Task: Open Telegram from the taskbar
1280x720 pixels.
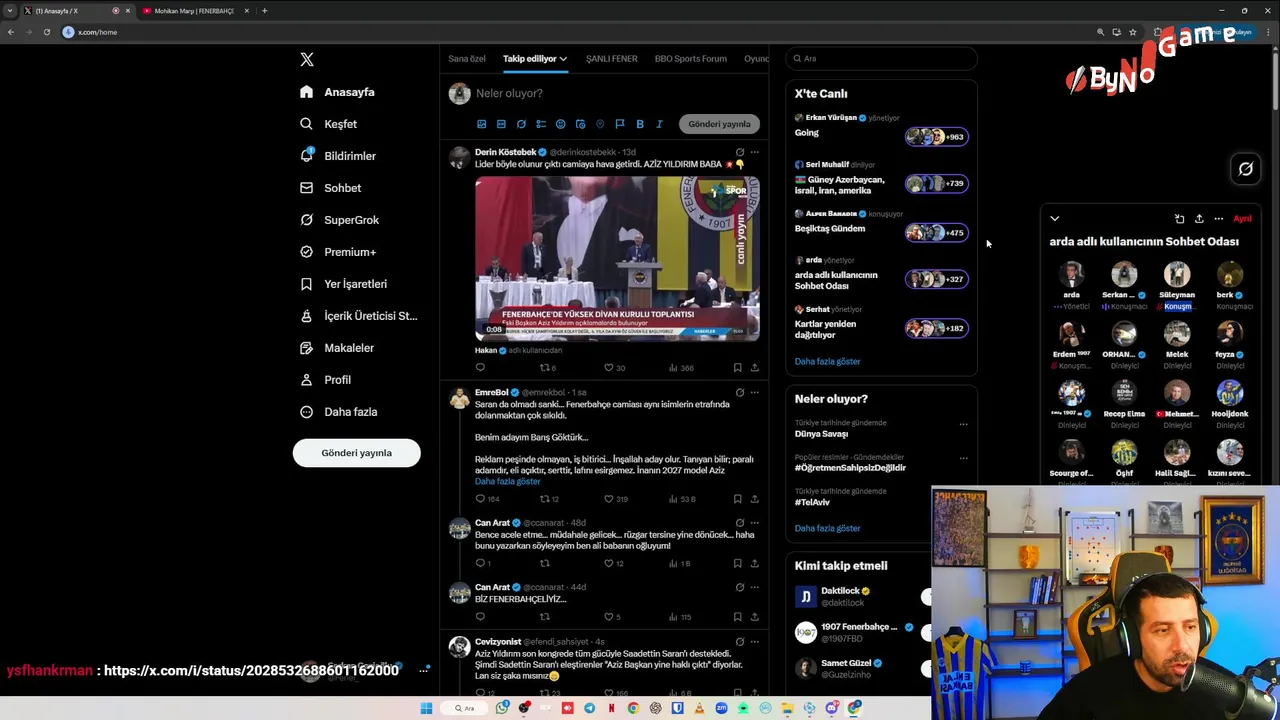Action: [589, 708]
